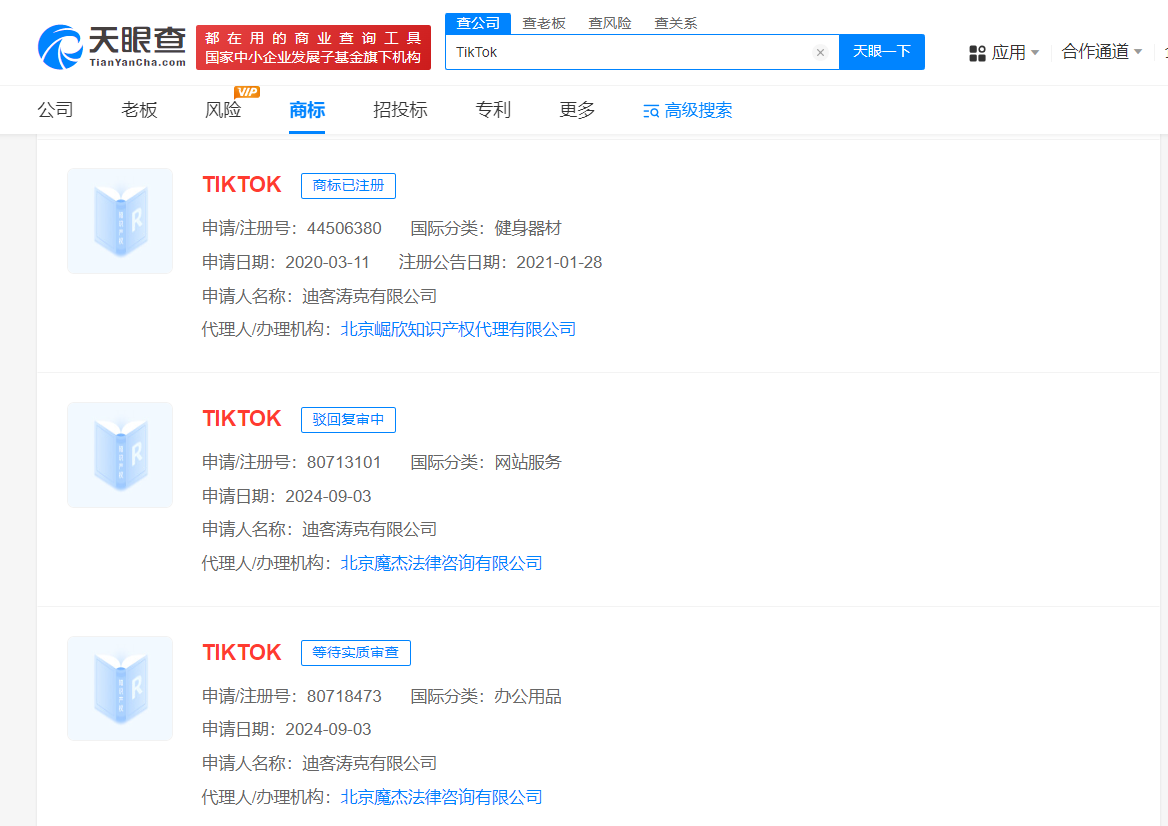Image resolution: width=1168 pixels, height=826 pixels.
Task: Open trademark thumbnail for 网站服务 entry
Action: point(120,455)
